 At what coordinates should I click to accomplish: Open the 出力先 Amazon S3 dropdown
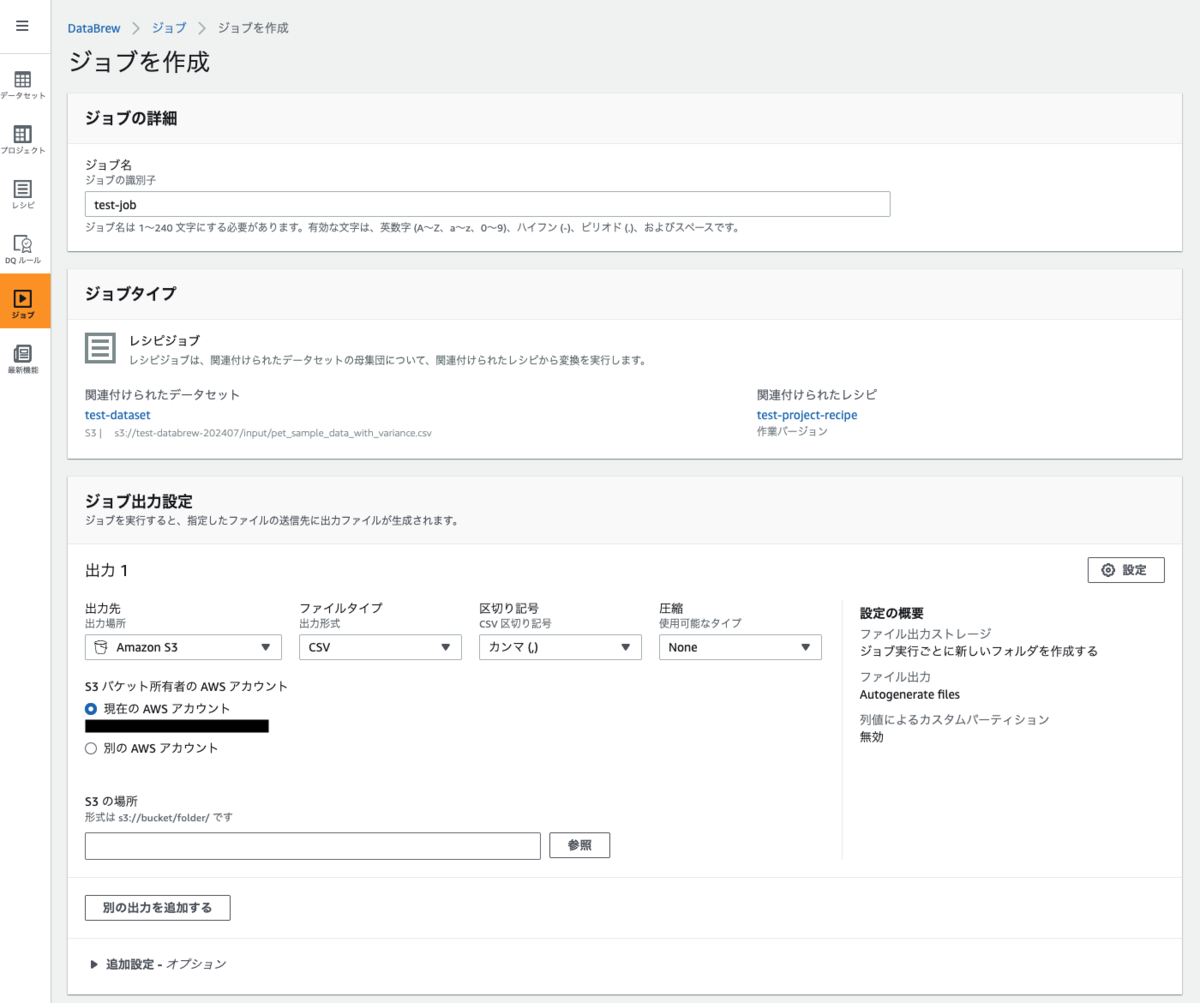(x=183, y=647)
